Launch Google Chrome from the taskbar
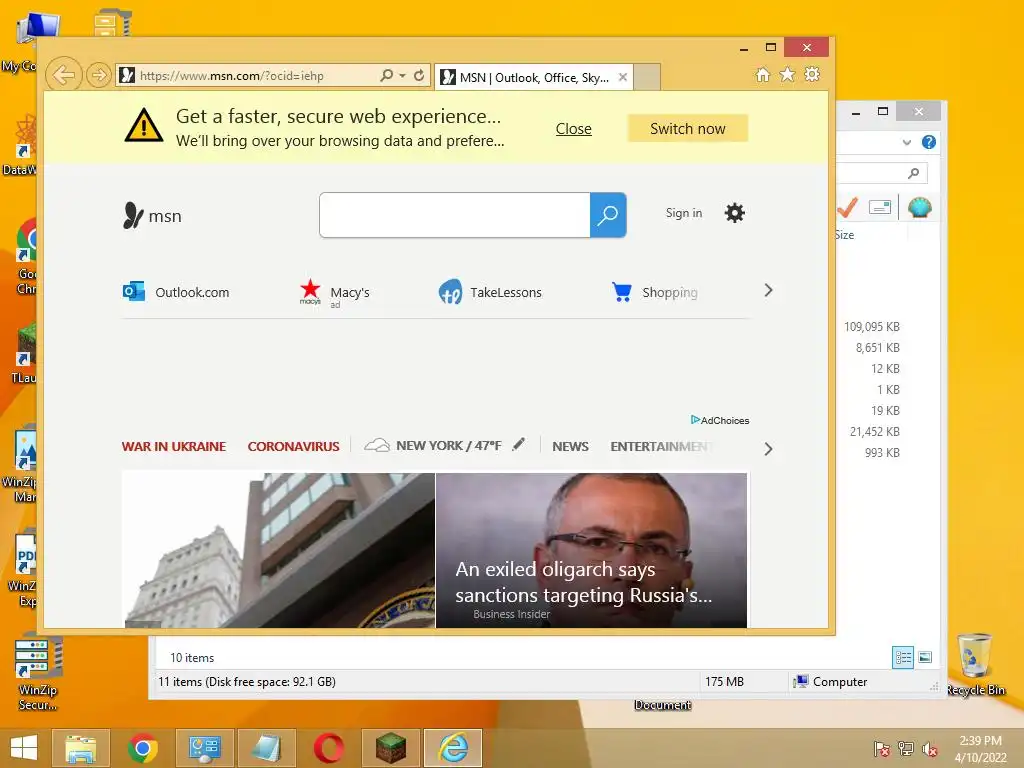 tap(143, 748)
